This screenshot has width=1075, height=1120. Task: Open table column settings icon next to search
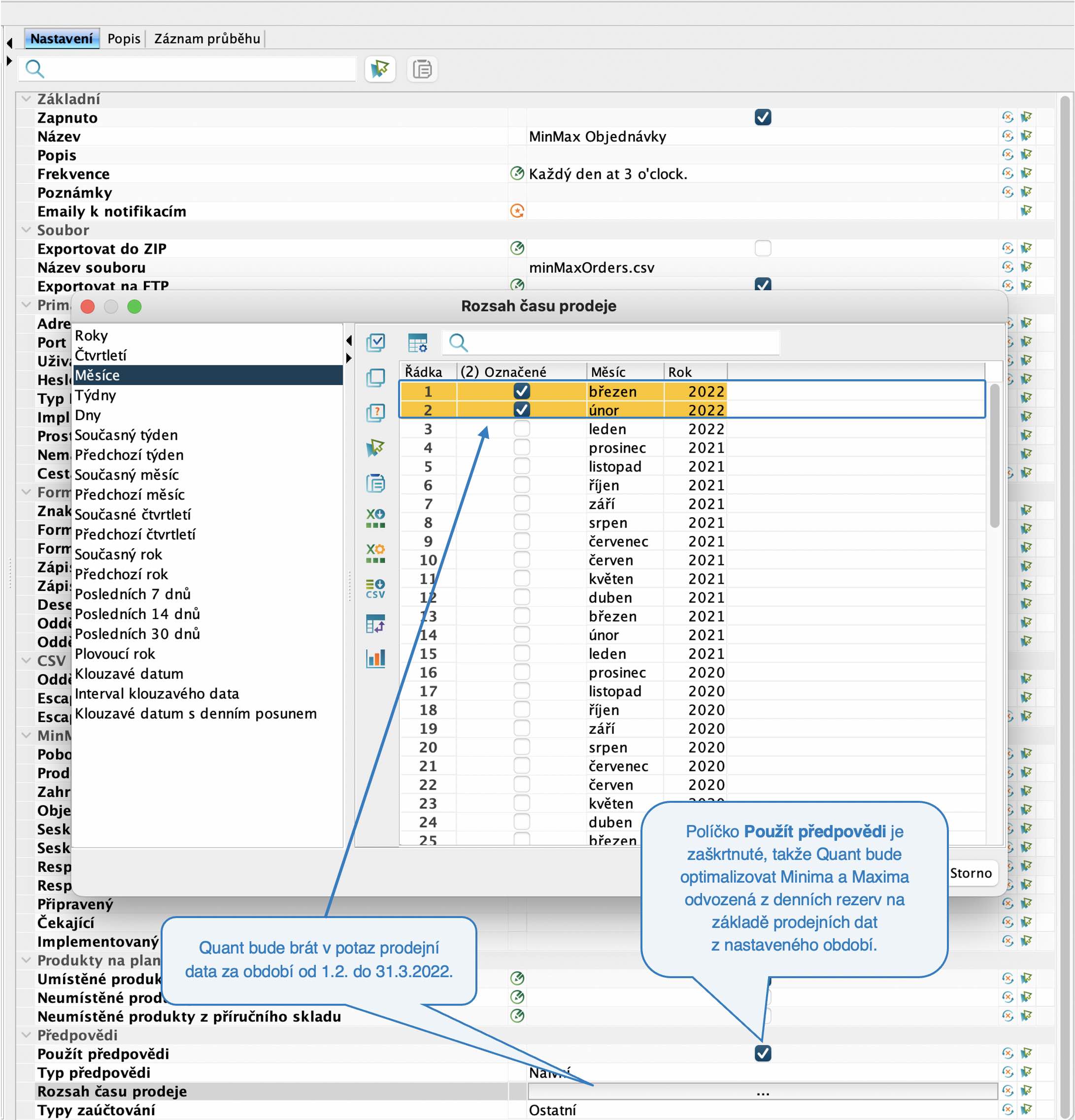click(x=418, y=343)
